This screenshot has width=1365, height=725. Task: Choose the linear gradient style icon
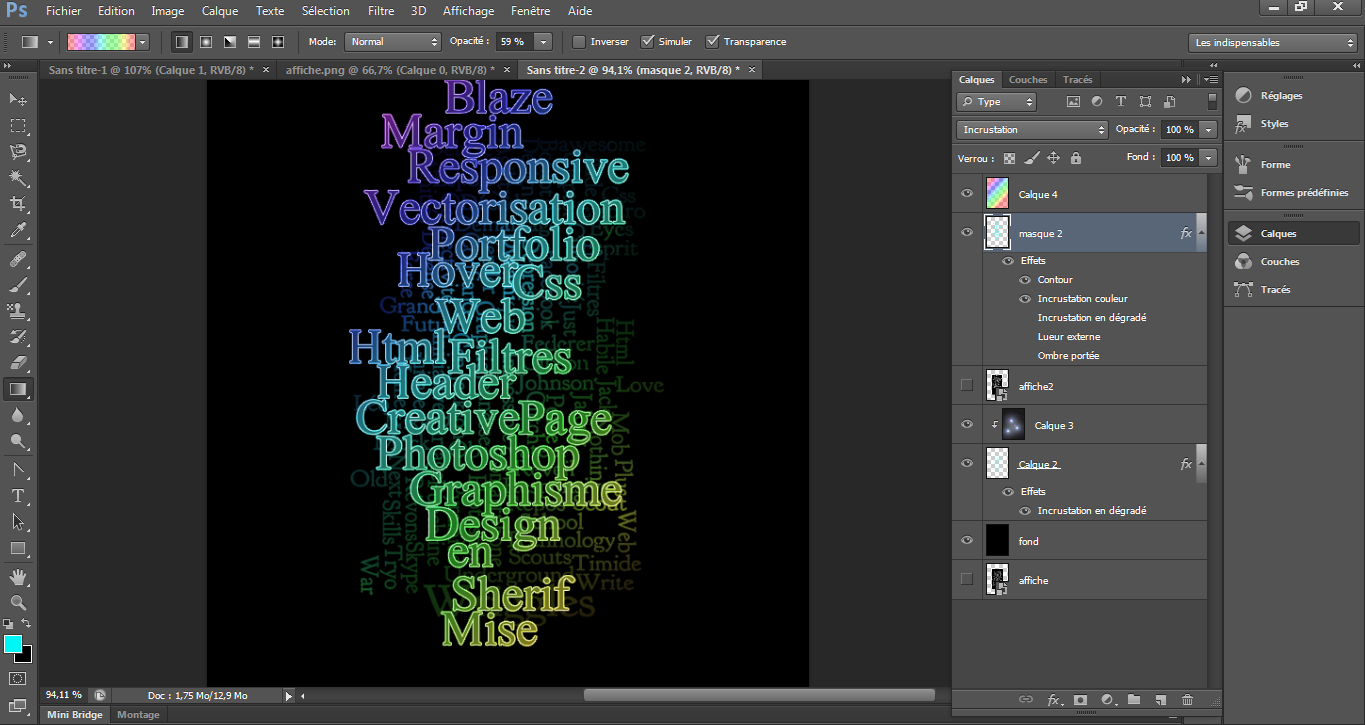coord(182,42)
